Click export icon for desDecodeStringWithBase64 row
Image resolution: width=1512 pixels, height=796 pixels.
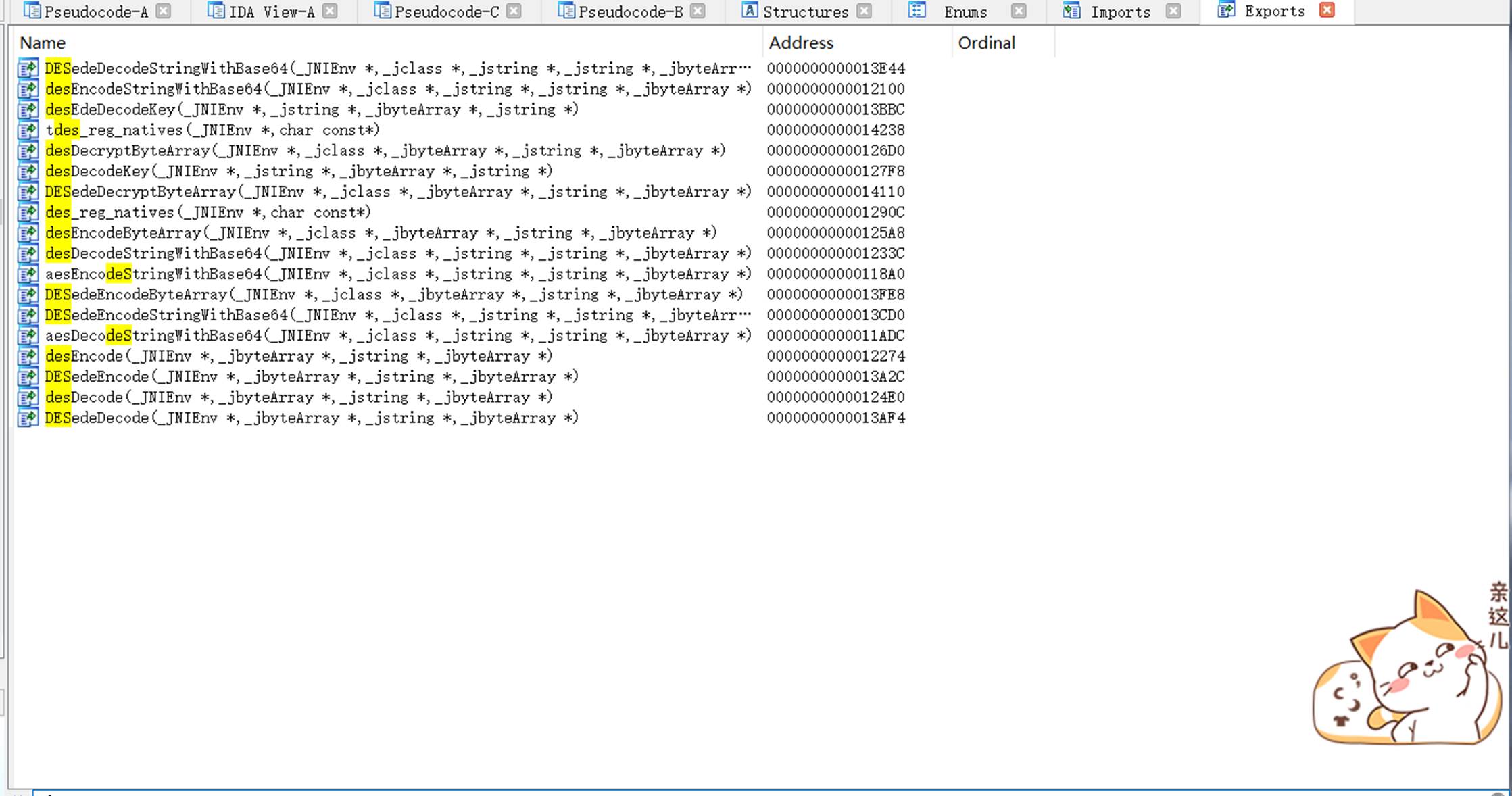pos(28,253)
